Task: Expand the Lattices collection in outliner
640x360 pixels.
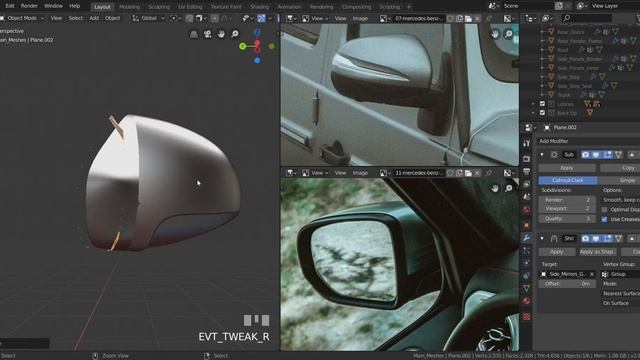Action: tap(533, 104)
